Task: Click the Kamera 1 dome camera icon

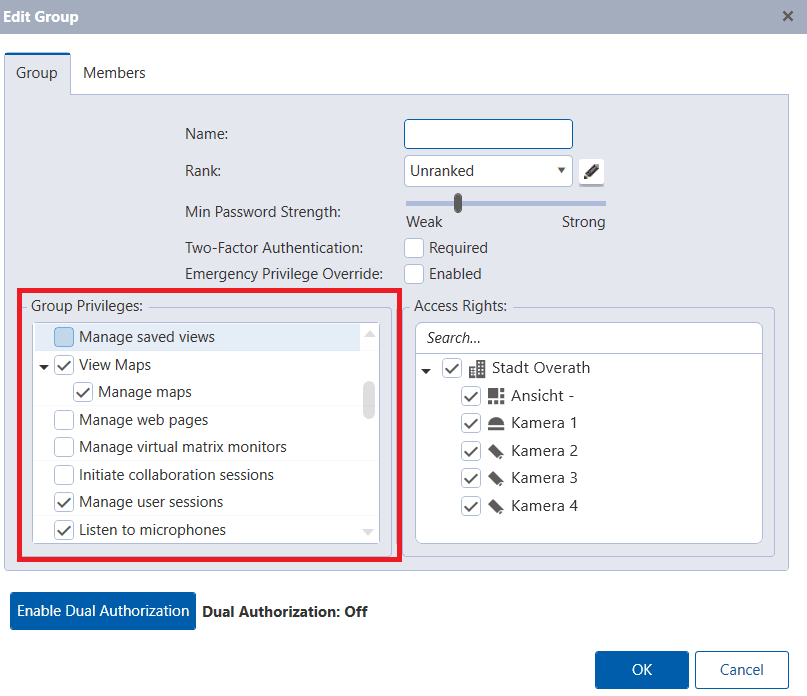Action: click(496, 423)
